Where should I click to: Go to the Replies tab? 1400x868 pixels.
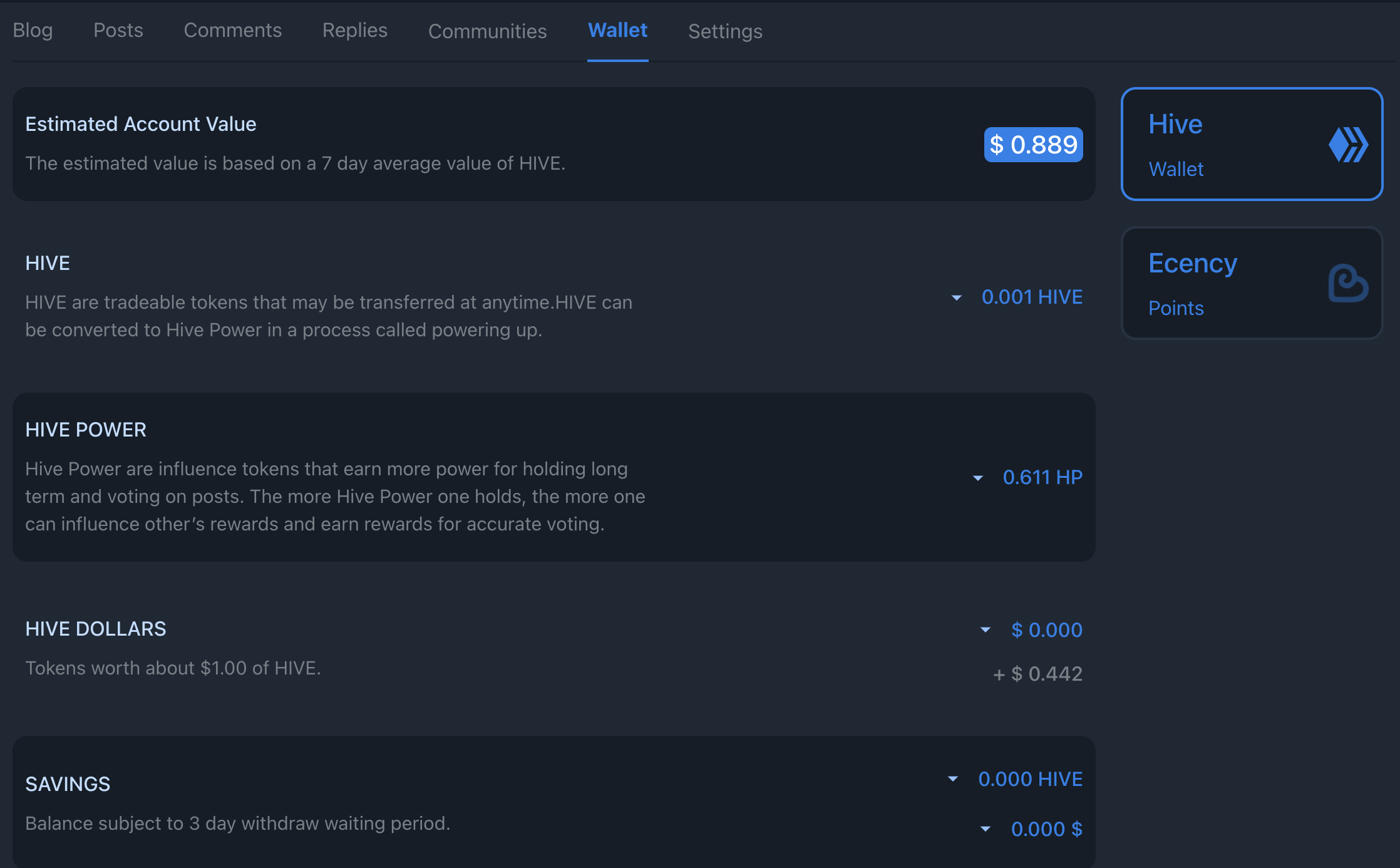click(x=355, y=31)
